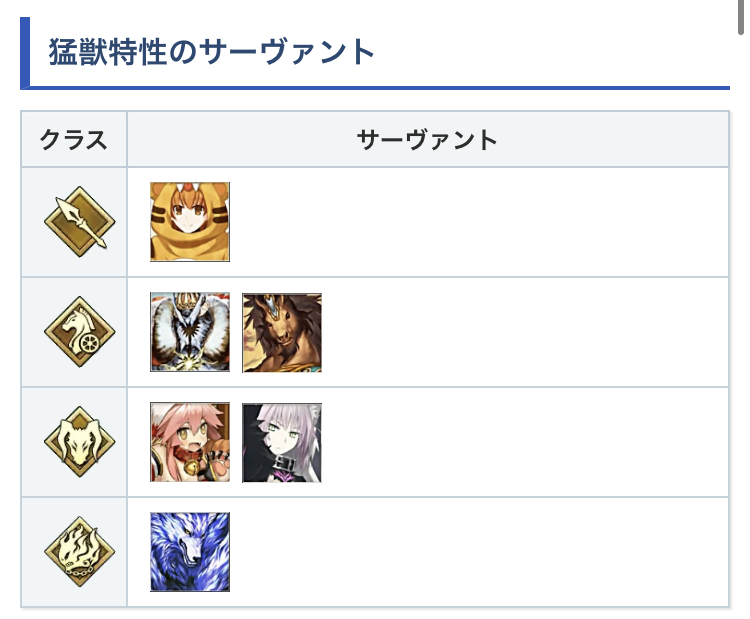
Task: Click the クラス column header
Action: 74,140
